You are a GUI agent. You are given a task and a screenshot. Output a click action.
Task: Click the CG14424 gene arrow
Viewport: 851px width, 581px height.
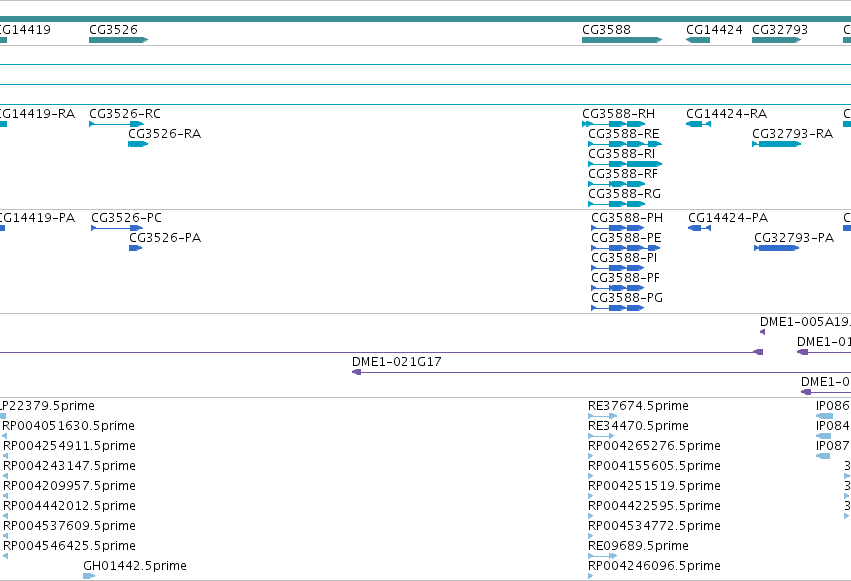[698, 40]
